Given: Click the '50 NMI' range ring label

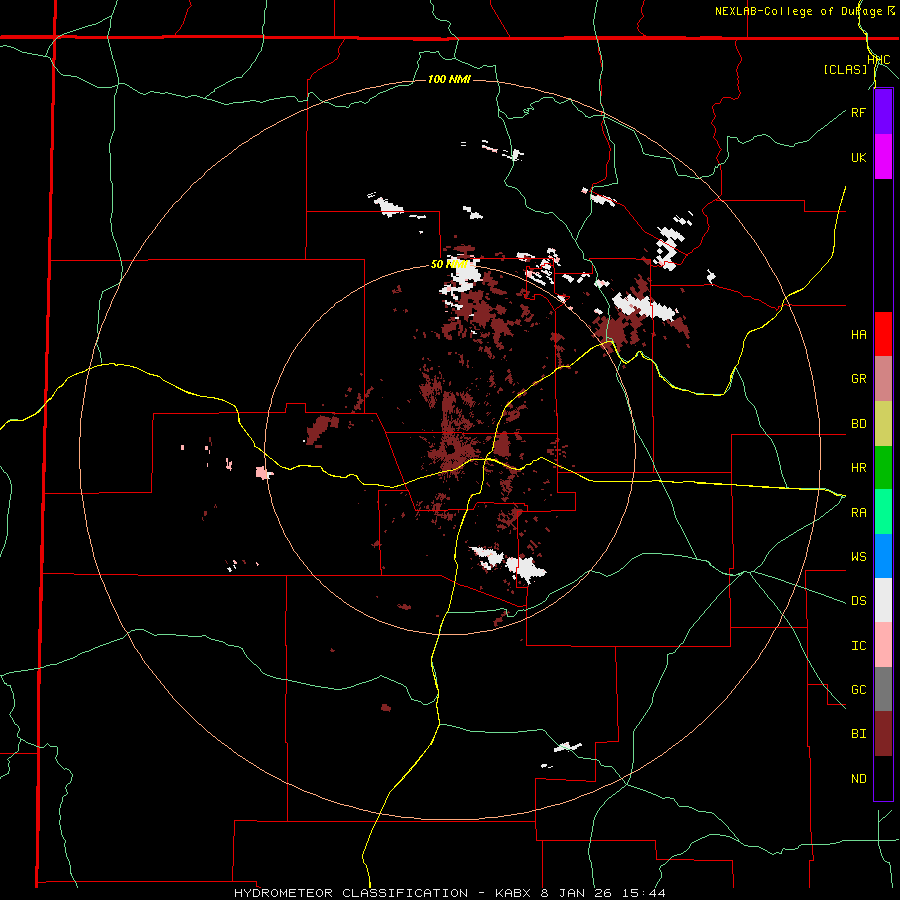Looking at the screenshot, I should tap(448, 264).
